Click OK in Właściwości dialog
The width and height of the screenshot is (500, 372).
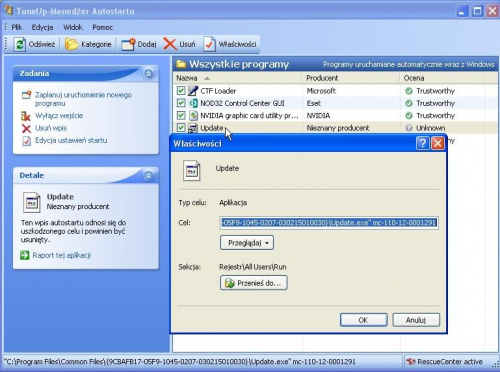click(363, 320)
